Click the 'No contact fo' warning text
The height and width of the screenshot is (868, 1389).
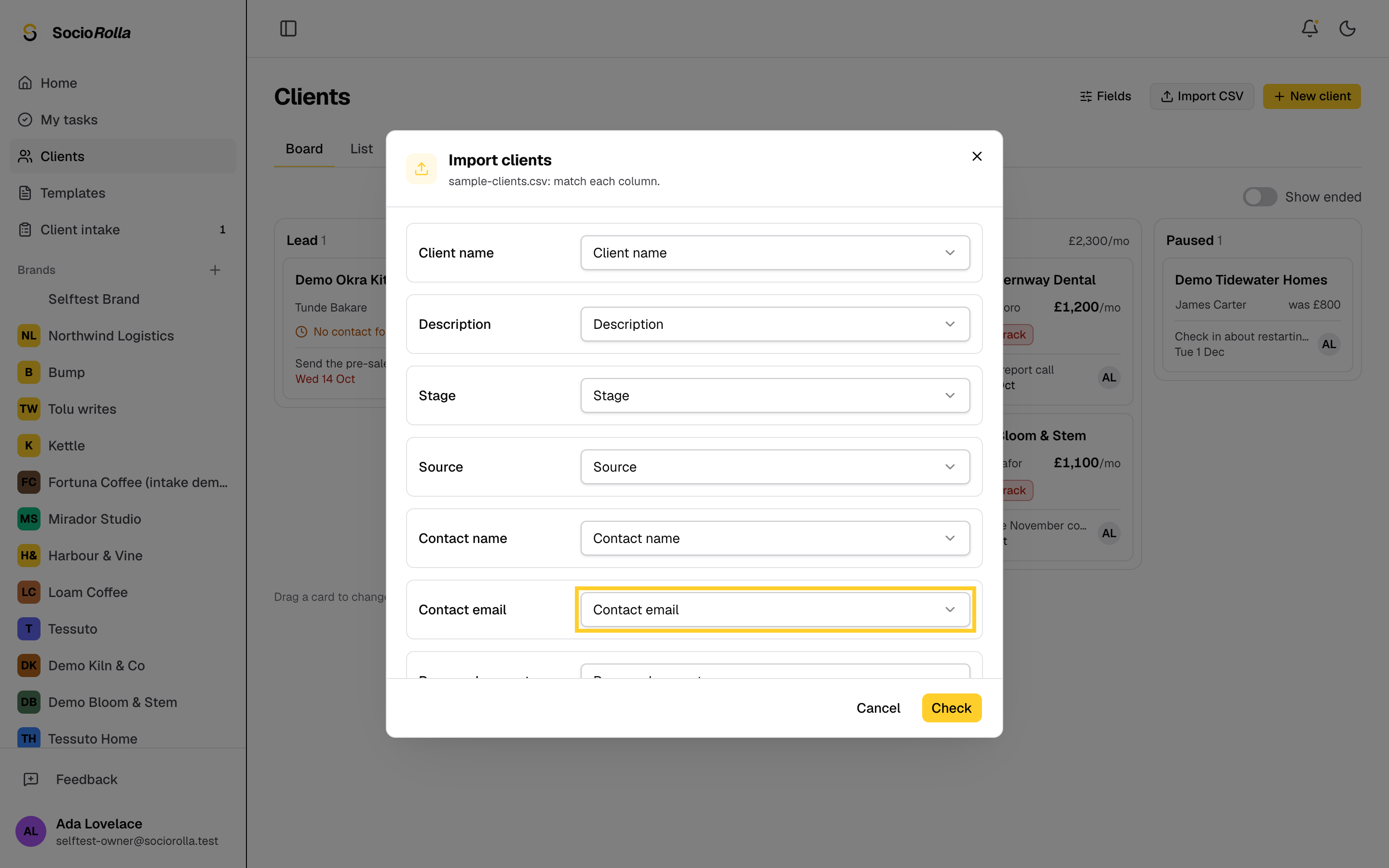pyautogui.click(x=349, y=332)
